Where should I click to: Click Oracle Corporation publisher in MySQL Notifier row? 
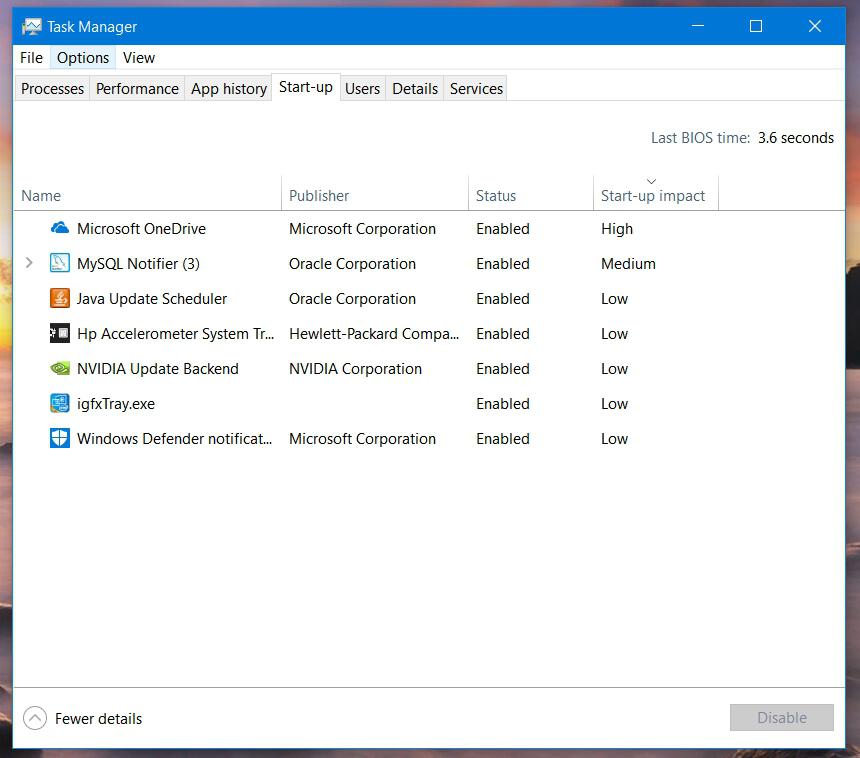click(x=353, y=264)
